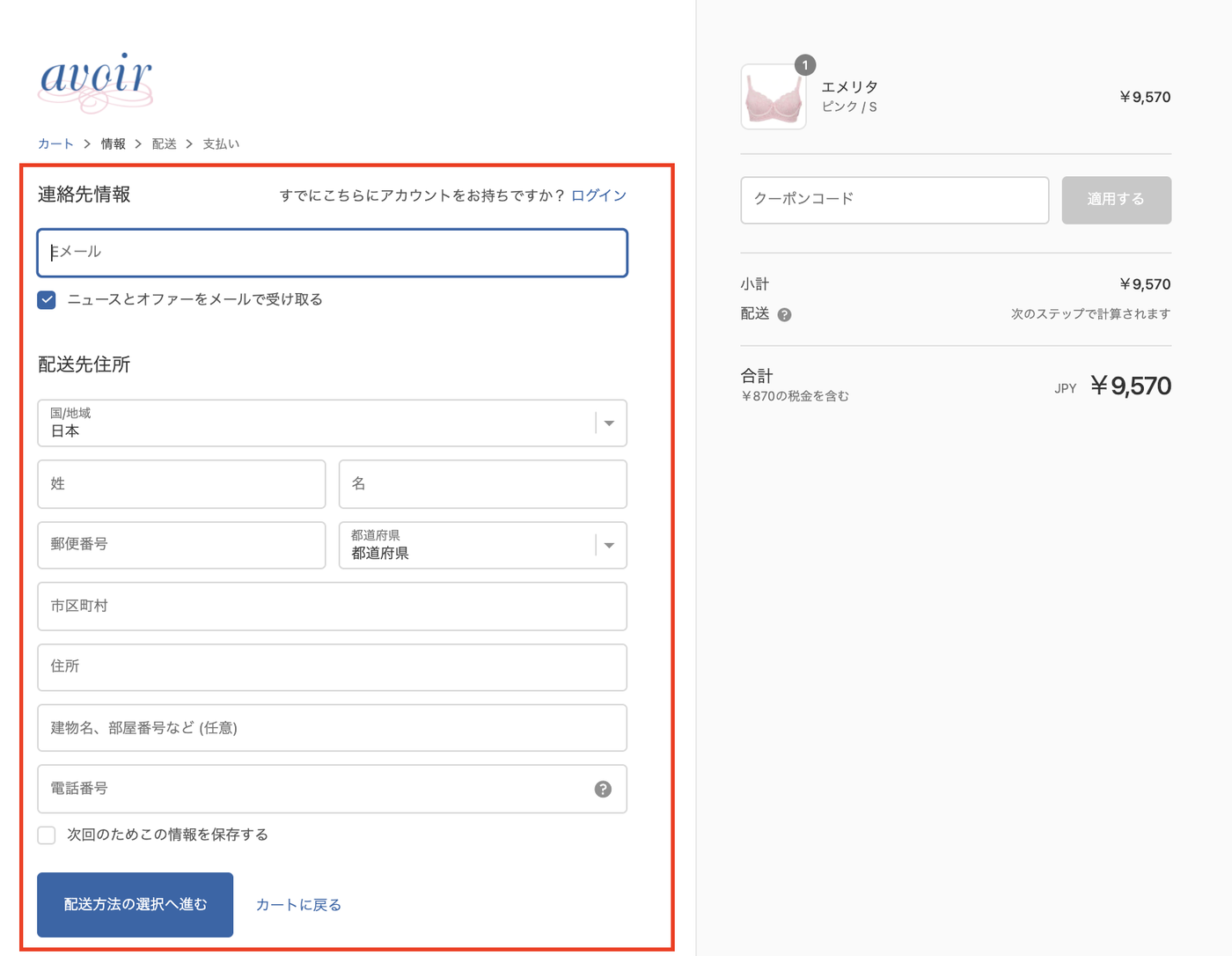Image resolution: width=1232 pixels, height=956 pixels.
Task: Select 配送 in the breadcrumb
Action: [164, 143]
